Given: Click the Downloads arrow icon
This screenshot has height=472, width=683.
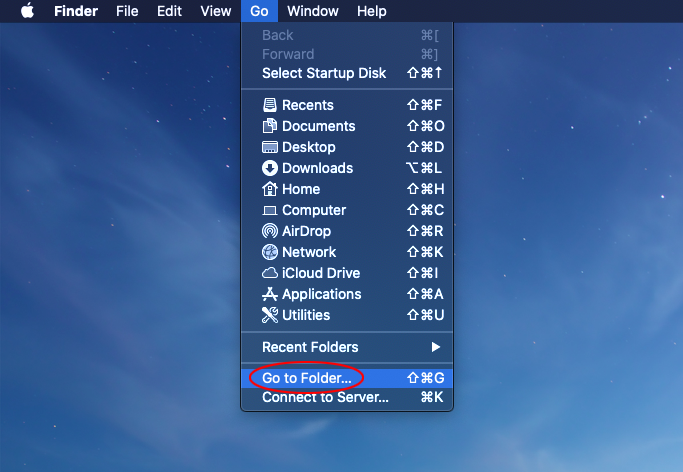Looking at the screenshot, I should pyautogui.click(x=270, y=168).
